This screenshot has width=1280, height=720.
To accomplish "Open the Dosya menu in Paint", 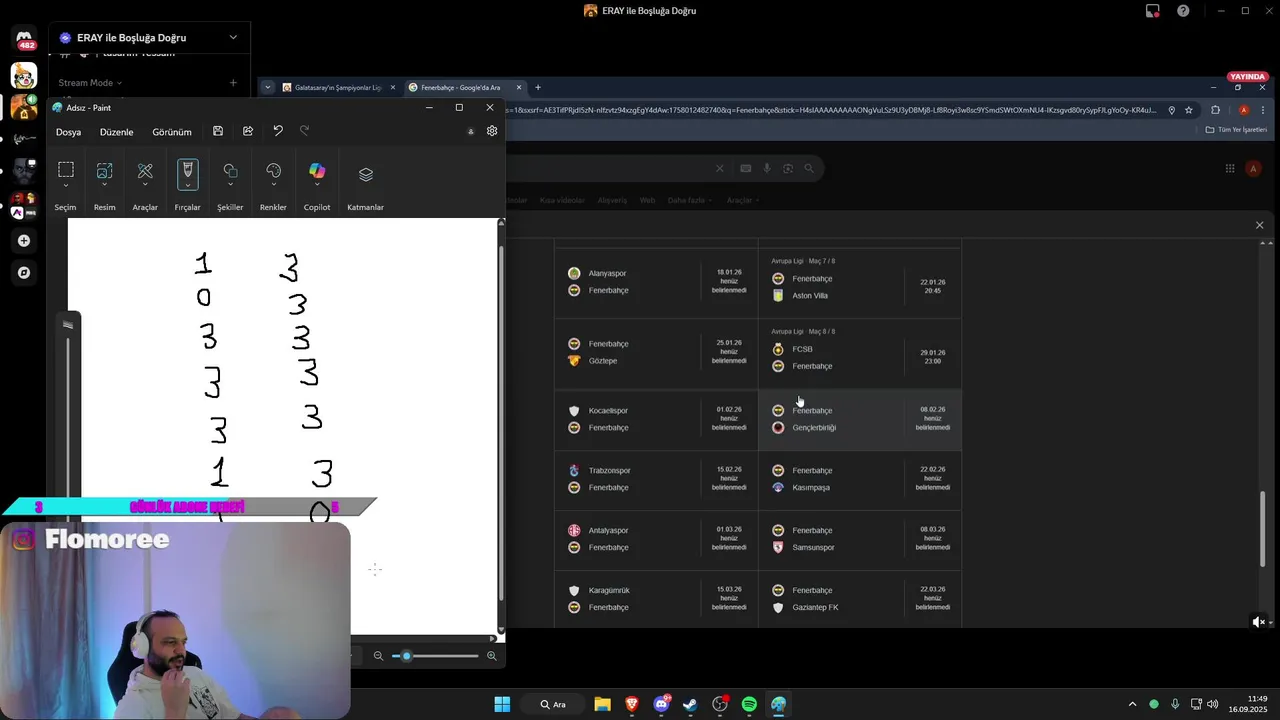I will pyautogui.click(x=68, y=132).
